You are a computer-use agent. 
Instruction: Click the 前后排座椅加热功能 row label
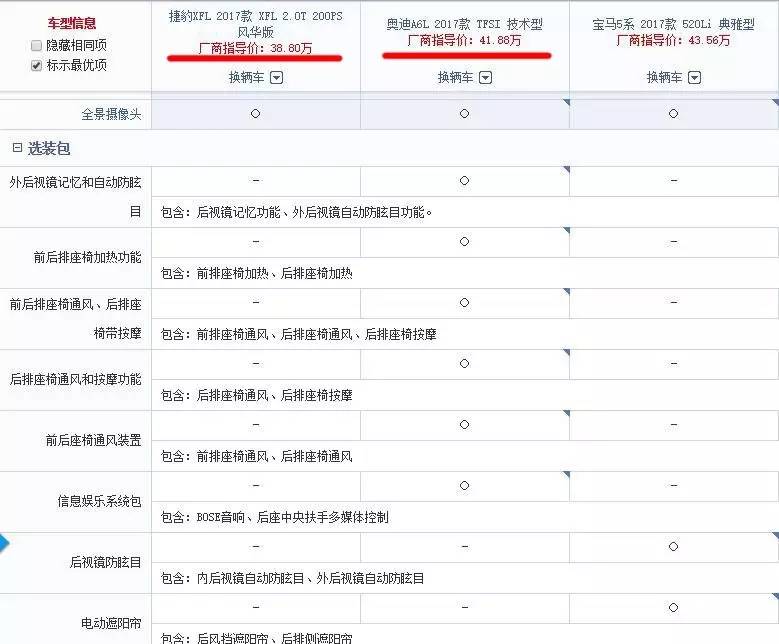[x=87, y=257]
